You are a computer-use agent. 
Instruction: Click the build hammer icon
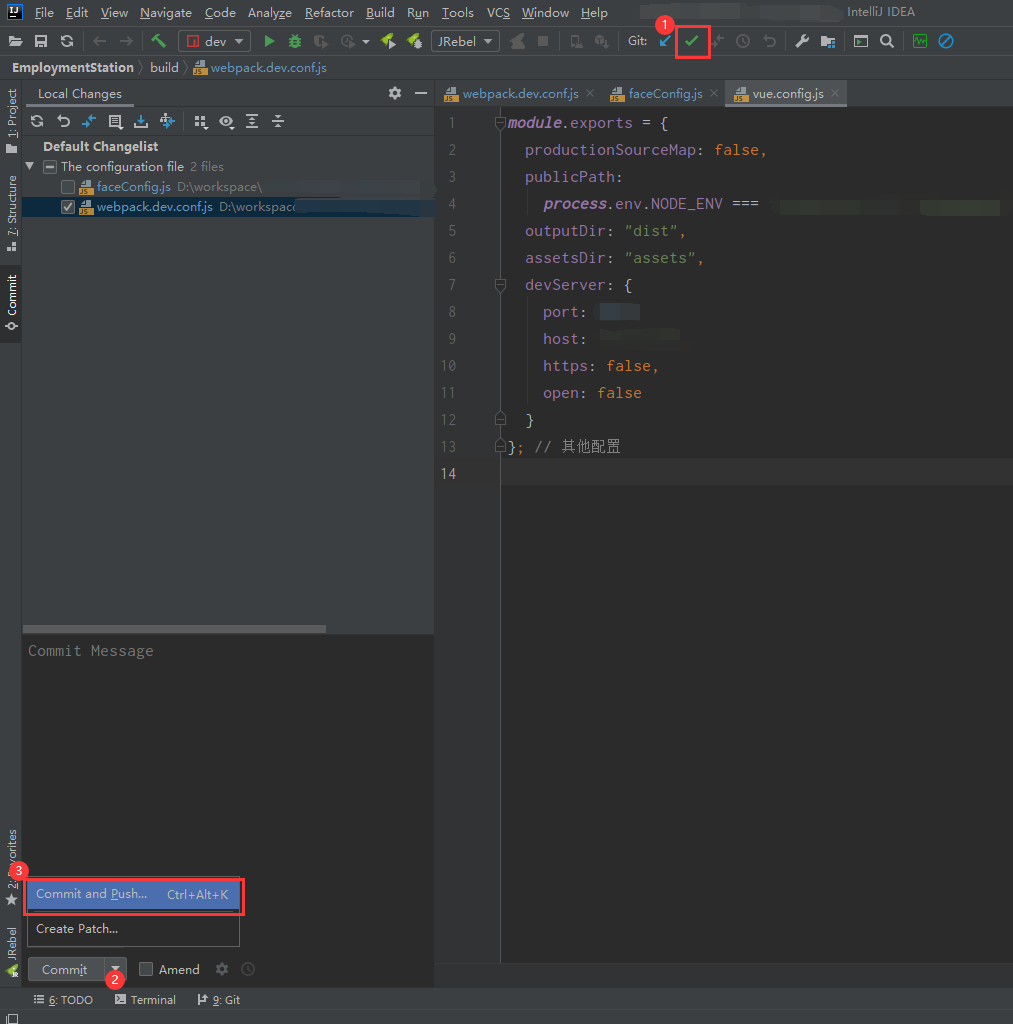pos(159,41)
